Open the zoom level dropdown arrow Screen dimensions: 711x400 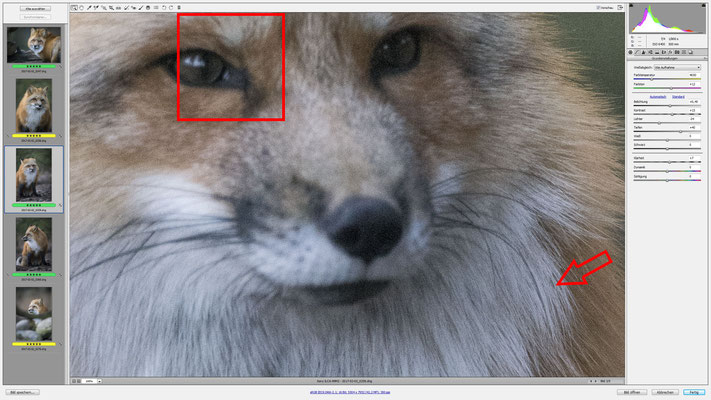(100, 381)
